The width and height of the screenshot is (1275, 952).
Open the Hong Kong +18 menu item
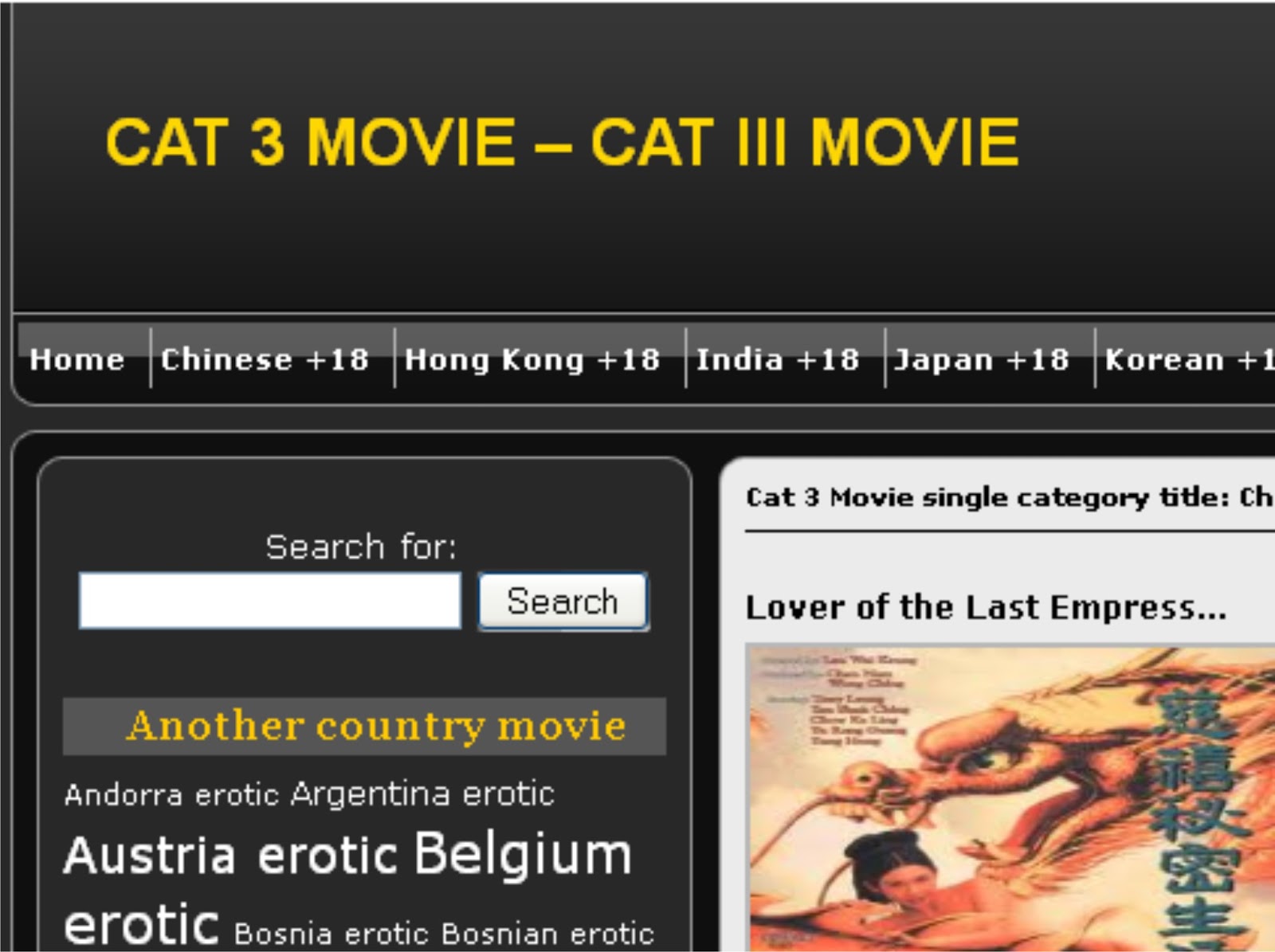(x=532, y=360)
